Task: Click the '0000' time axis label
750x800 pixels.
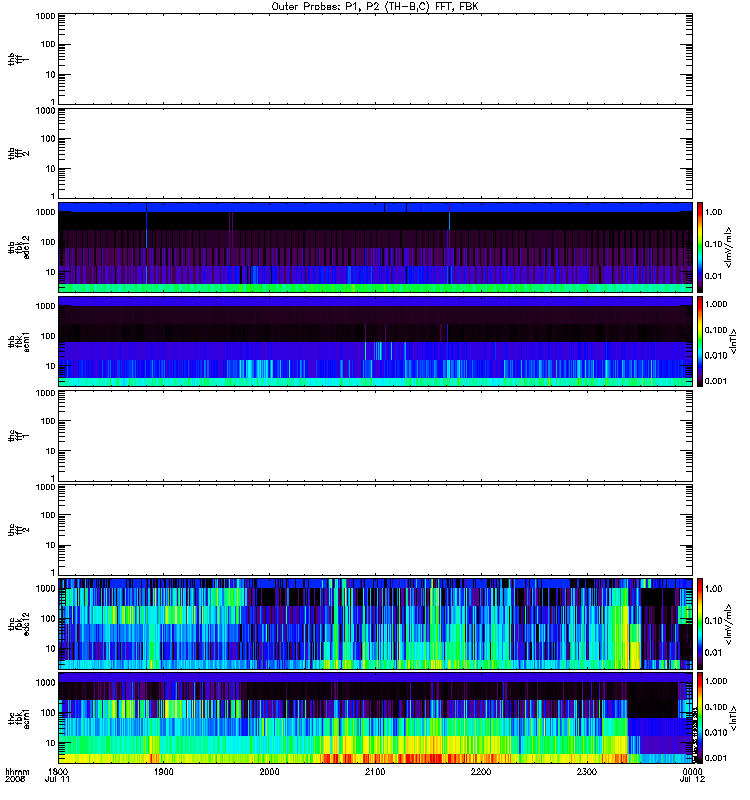Action: click(x=692, y=771)
